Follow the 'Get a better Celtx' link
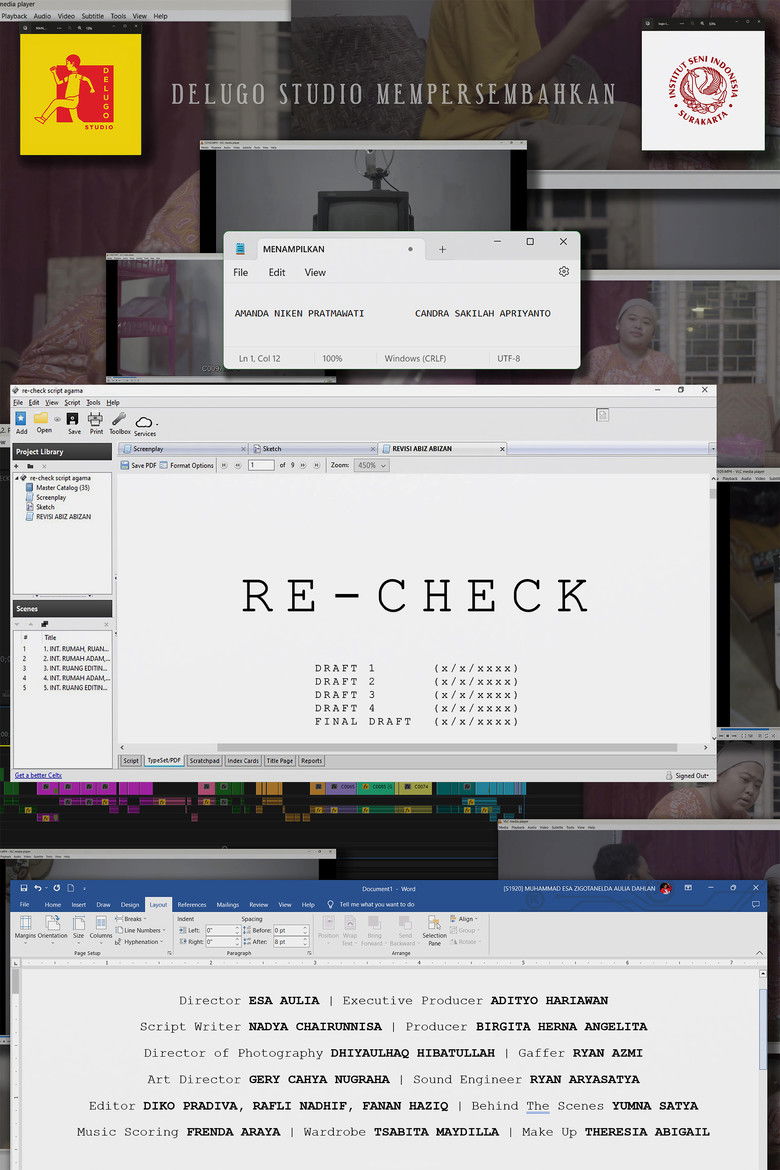The image size is (780, 1170). [x=38, y=775]
